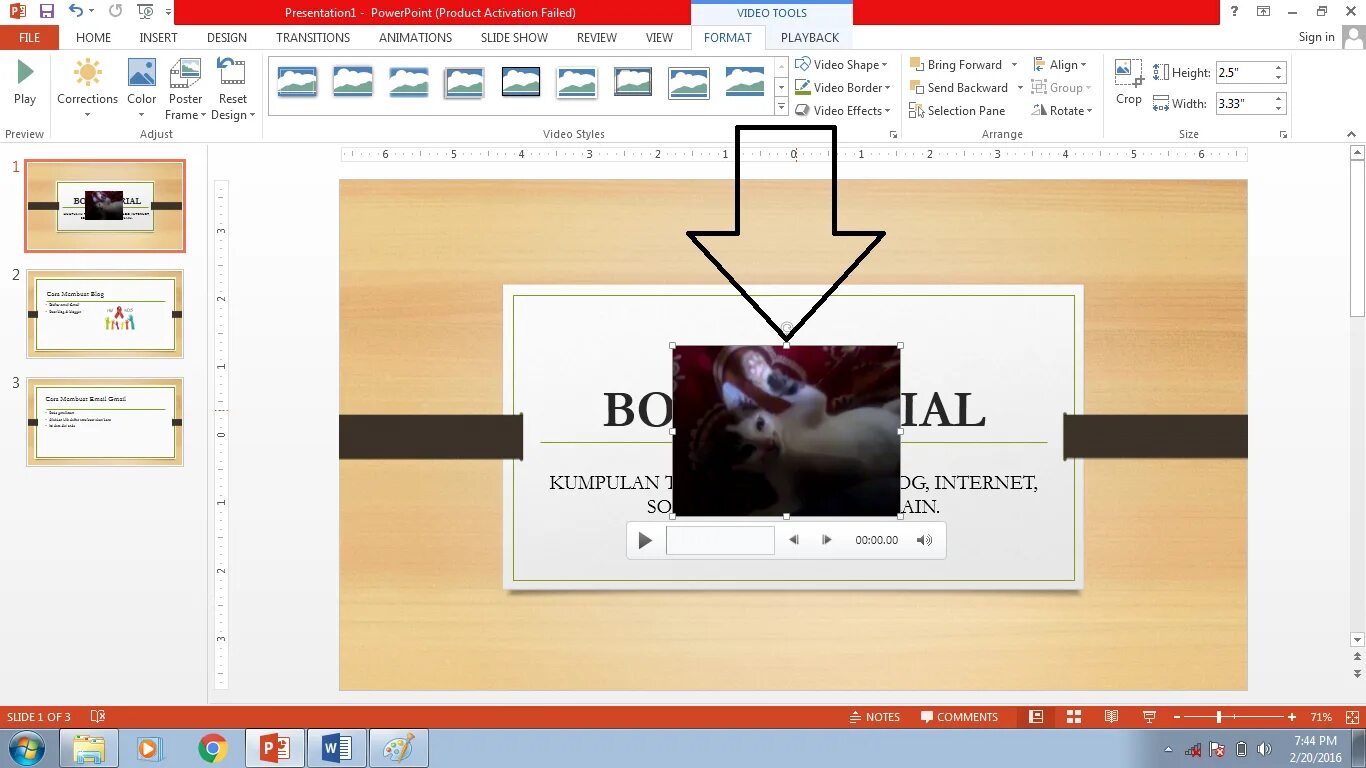Switch to the ANIMATIONS tab

415,37
